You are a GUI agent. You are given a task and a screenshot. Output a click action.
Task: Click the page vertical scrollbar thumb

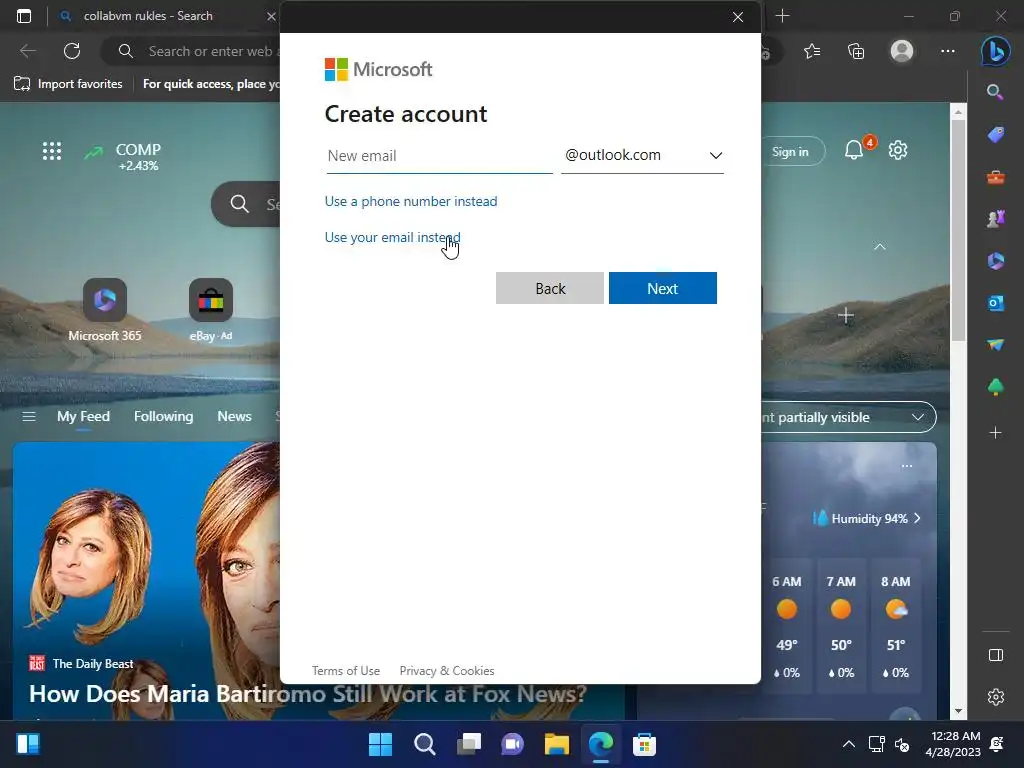pos(958,229)
